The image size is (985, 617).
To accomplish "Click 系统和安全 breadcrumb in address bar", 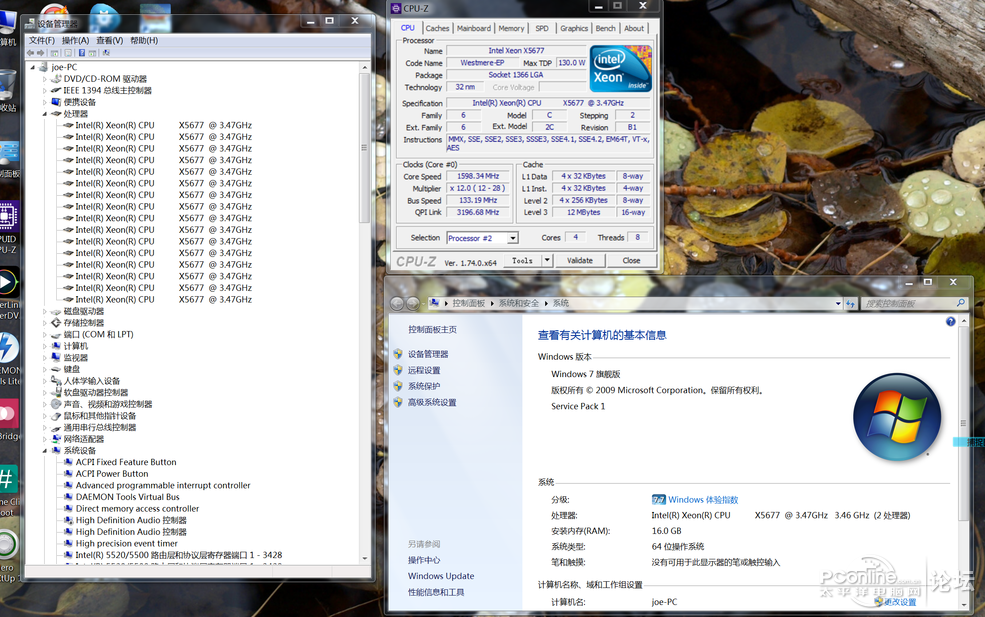I will 519,303.
